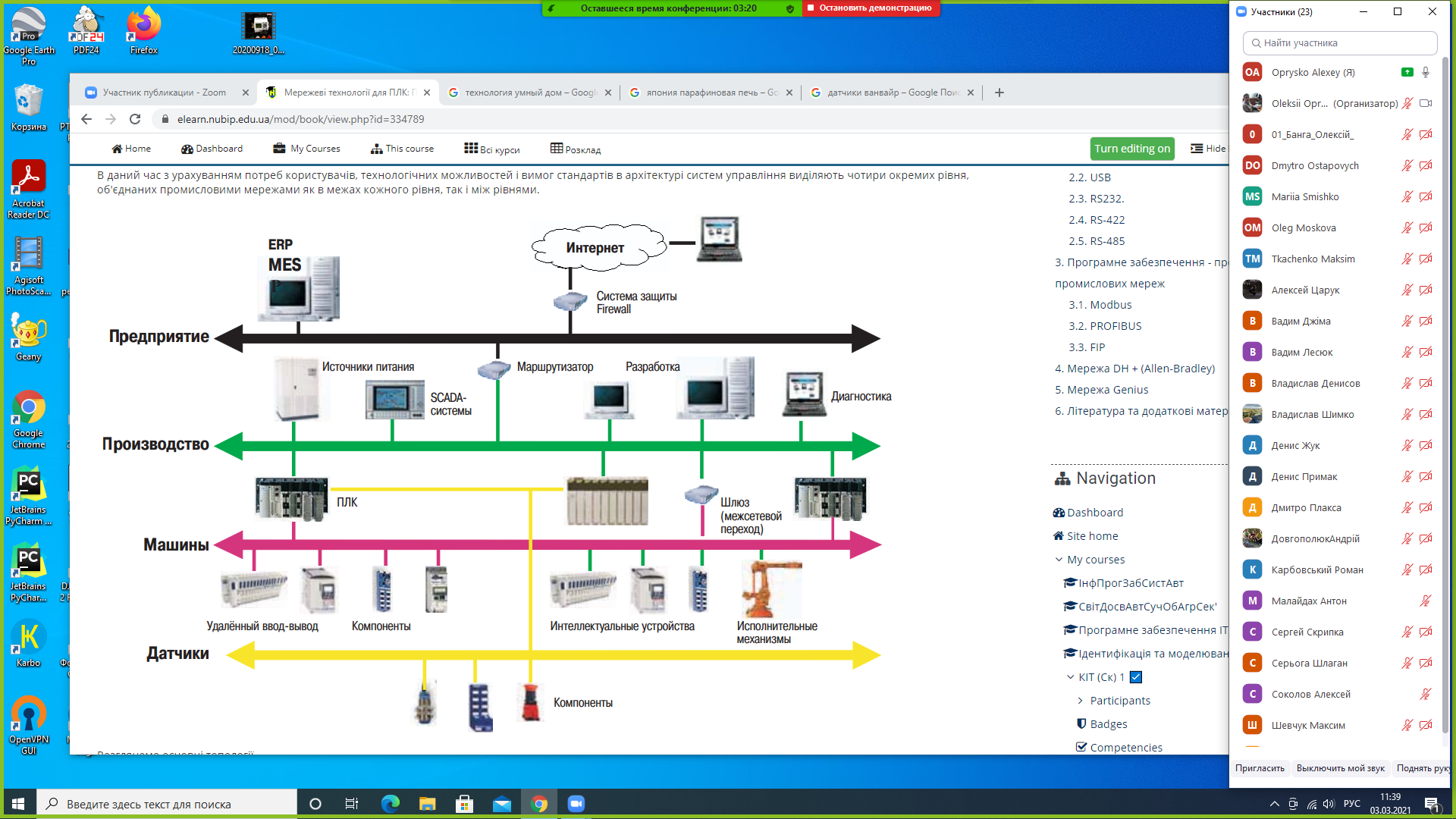Launch Geany from the desktop
The image size is (1456, 819).
pos(29,337)
